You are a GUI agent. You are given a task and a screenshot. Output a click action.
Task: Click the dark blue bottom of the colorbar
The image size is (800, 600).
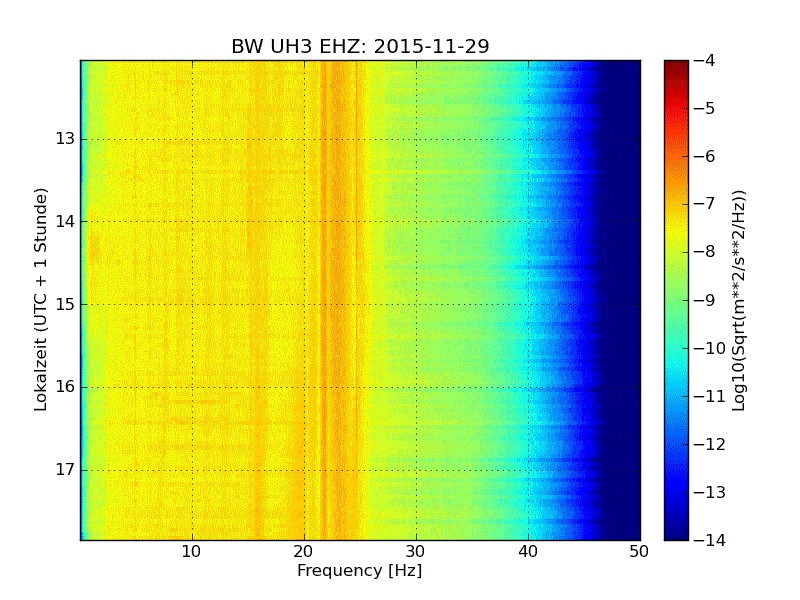pyautogui.click(x=676, y=531)
